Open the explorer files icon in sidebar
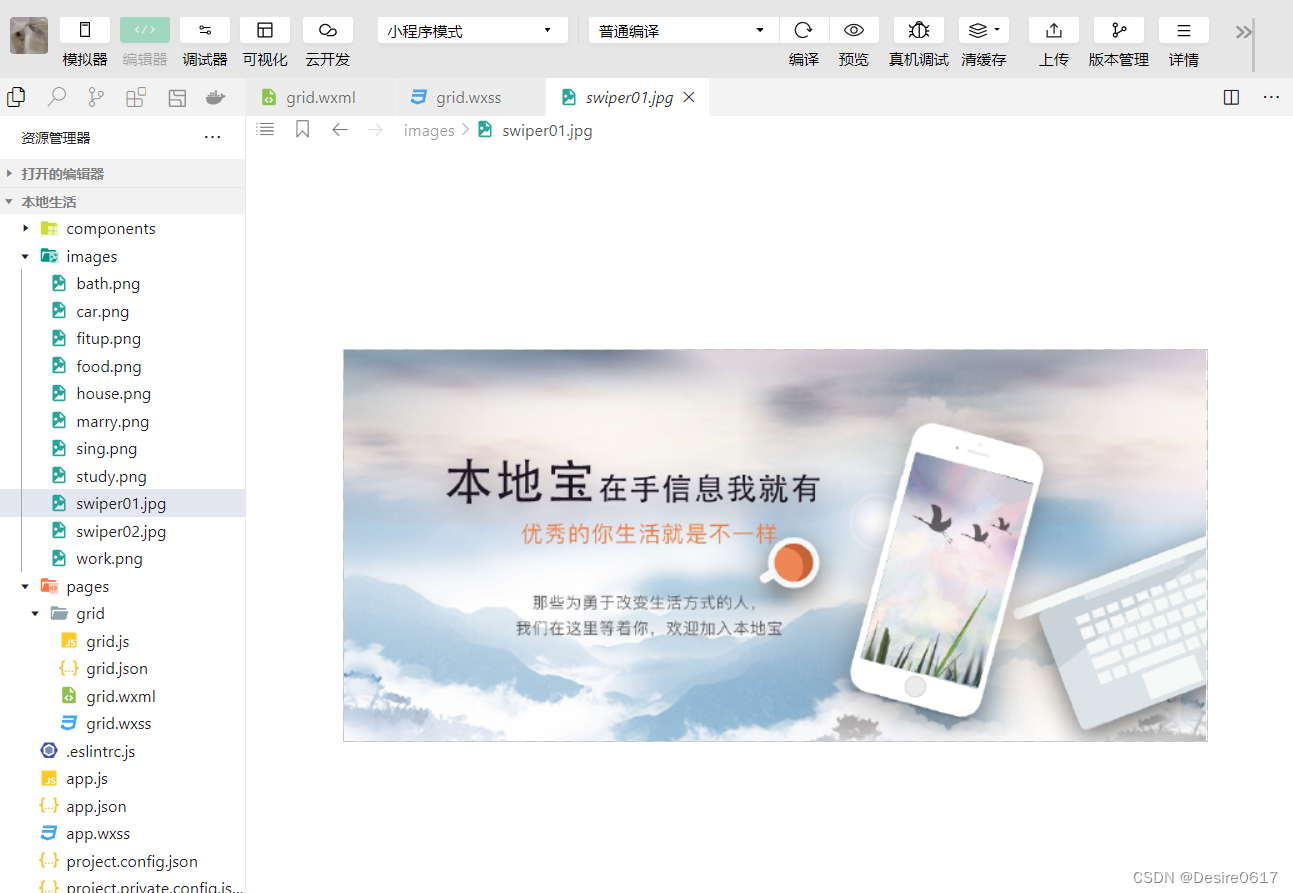This screenshot has width=1293, height=893. tap(16, 97)
